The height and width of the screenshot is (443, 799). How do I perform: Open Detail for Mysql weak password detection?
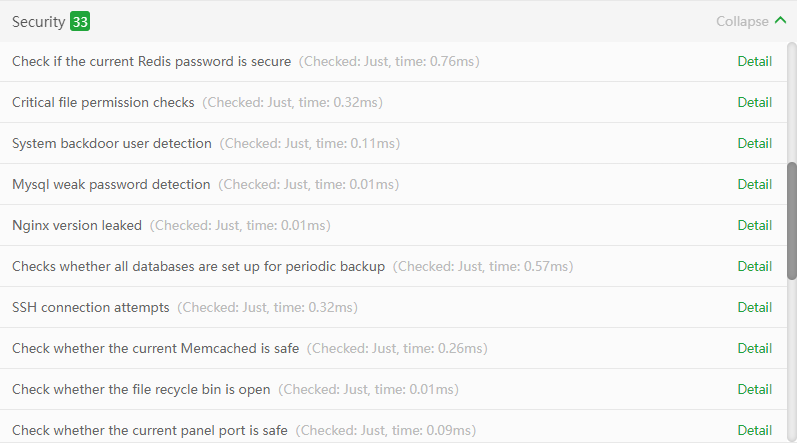tap(754, 184)
